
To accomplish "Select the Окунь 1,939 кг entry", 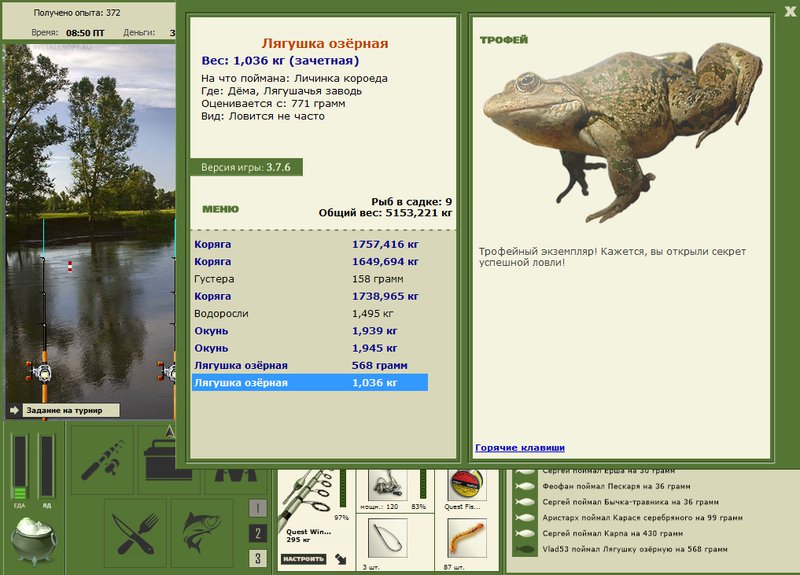I will (310, 331).
